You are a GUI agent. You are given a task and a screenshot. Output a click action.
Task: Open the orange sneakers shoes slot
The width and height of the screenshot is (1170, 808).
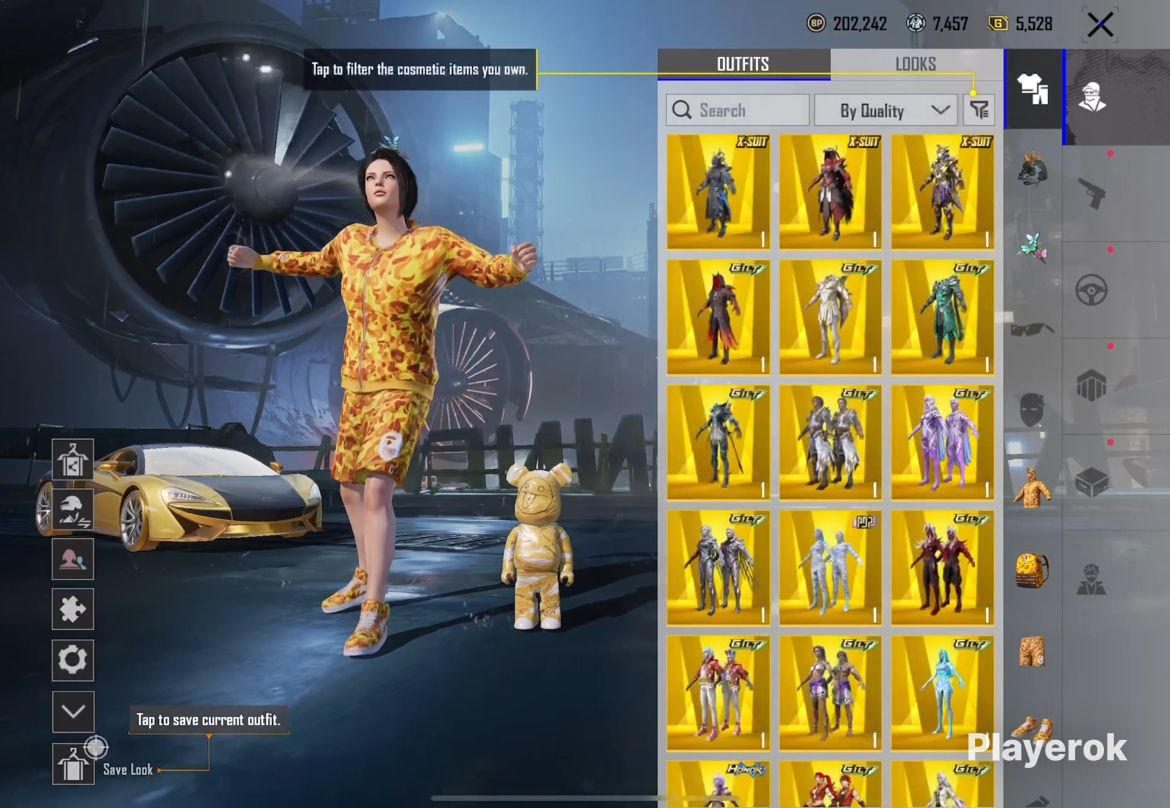coord(1033,728)
